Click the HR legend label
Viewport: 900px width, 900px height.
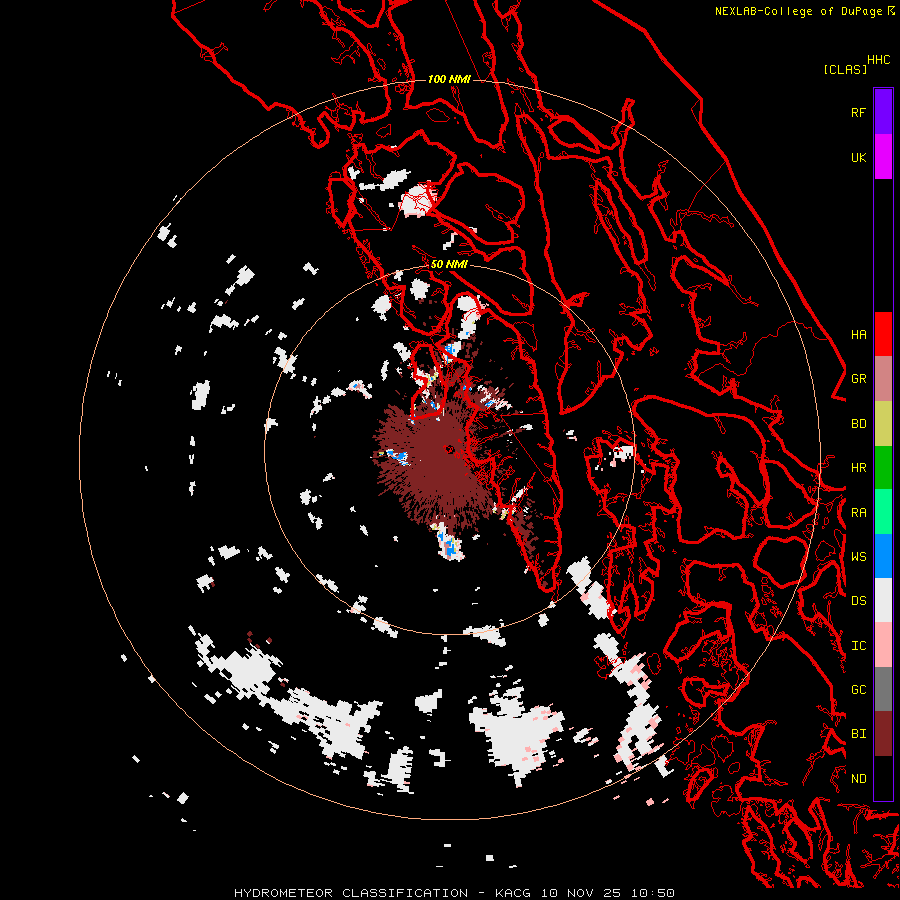point(858,468)
